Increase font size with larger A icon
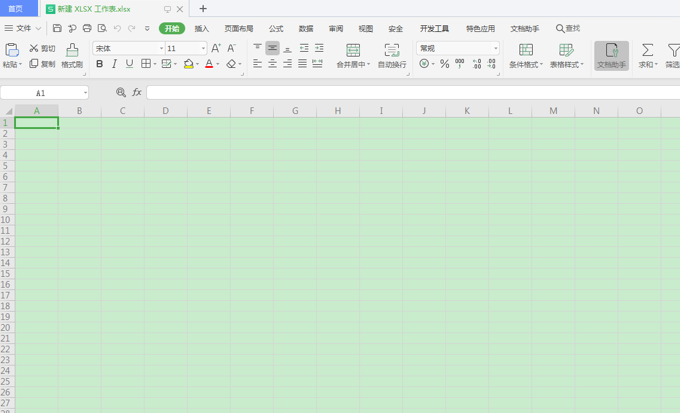 pos(216,48)
